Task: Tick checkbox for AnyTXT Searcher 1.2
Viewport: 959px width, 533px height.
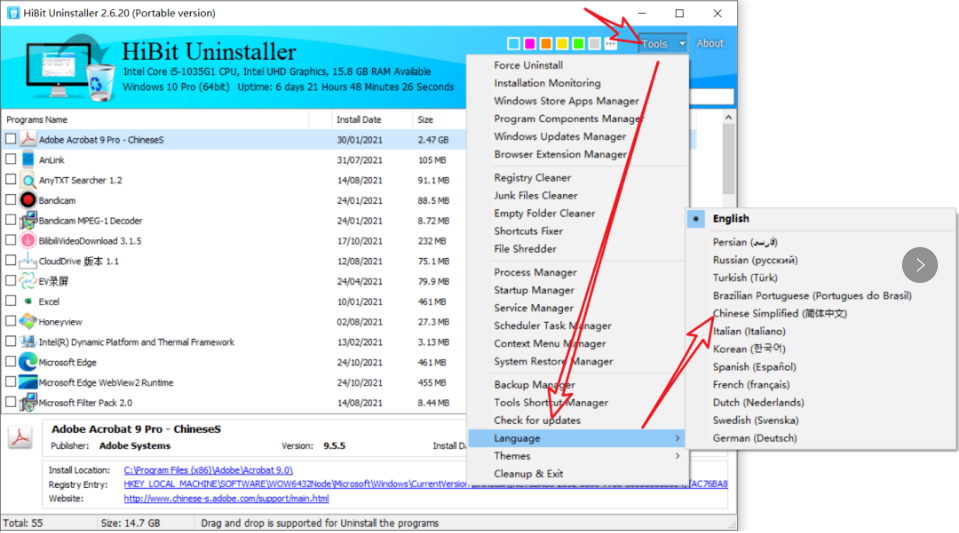Action: click(10, 179)
